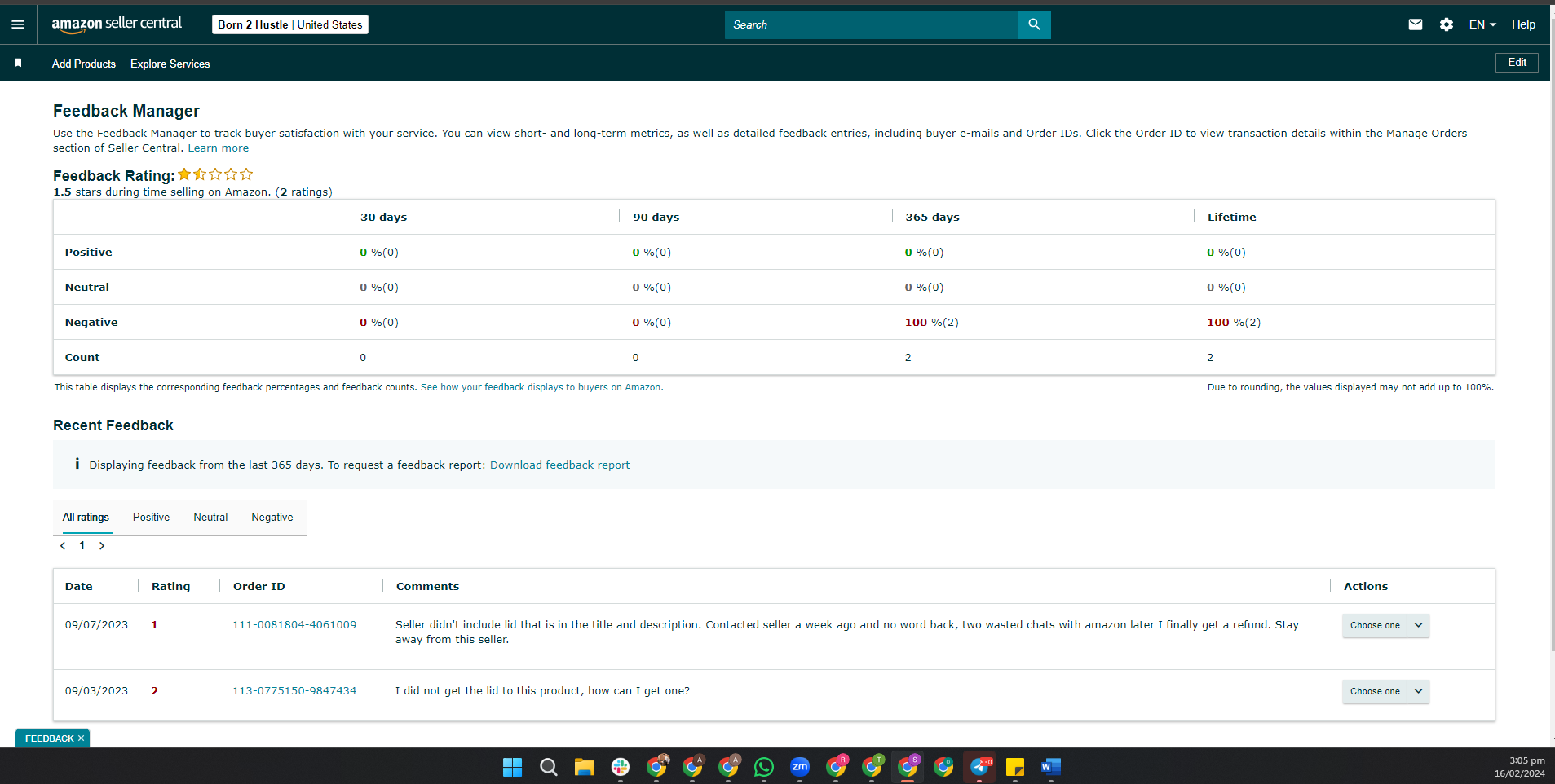
Task: Click the Date column header
Action: coord(79,586)
